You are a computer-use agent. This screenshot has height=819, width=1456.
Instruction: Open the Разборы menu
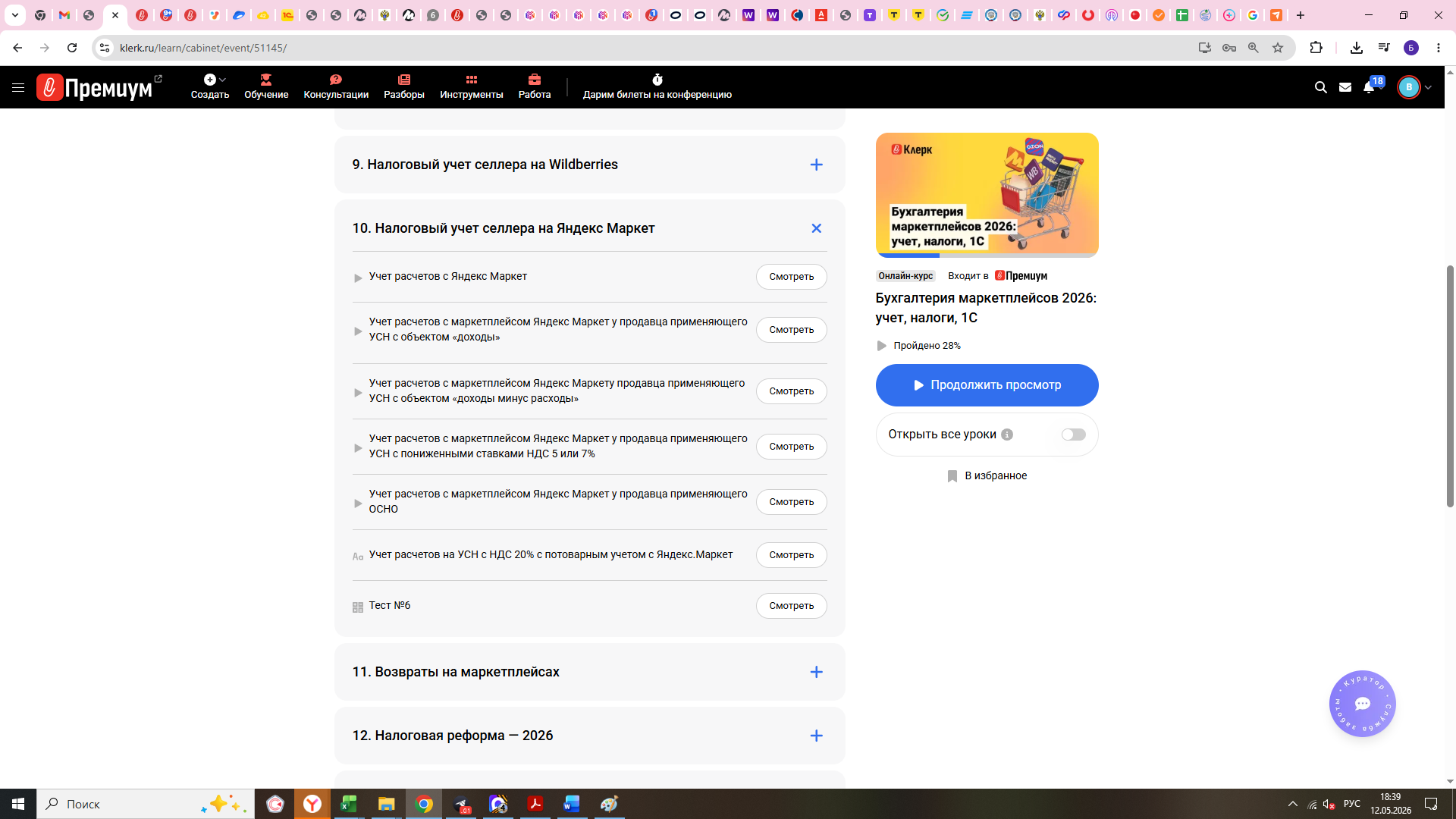[404, 86]
